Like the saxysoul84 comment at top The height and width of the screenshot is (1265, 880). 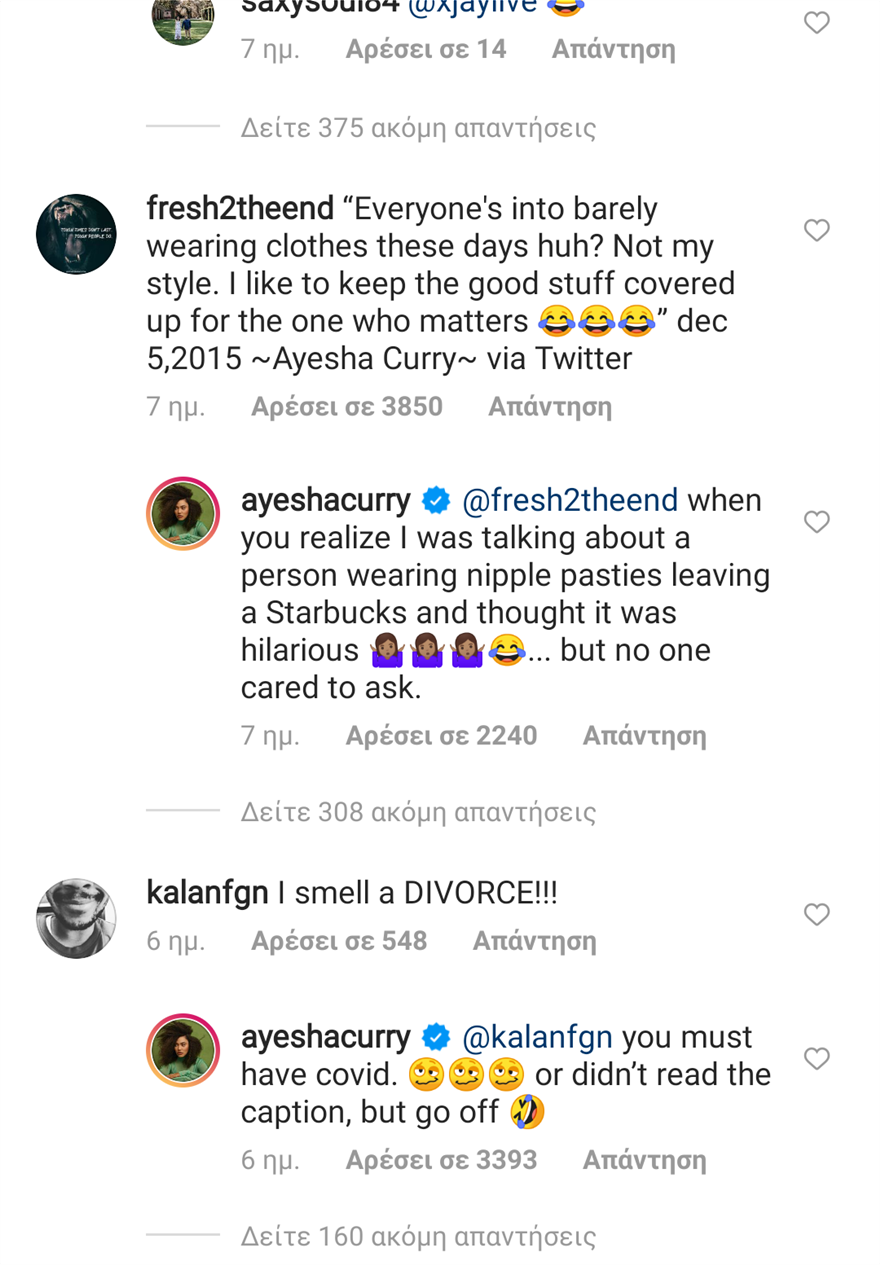pos(817,22)
